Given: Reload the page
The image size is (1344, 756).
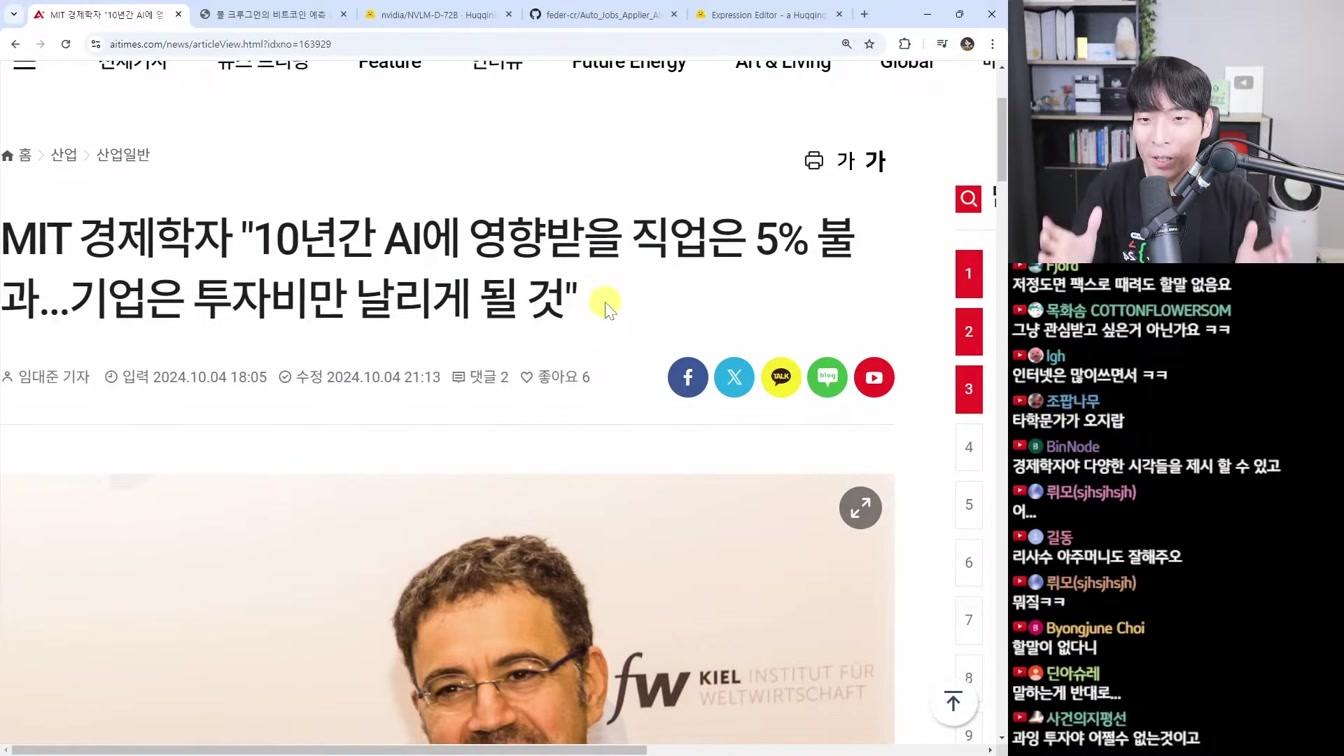Looking at the screenshot, I should (66, 44).
